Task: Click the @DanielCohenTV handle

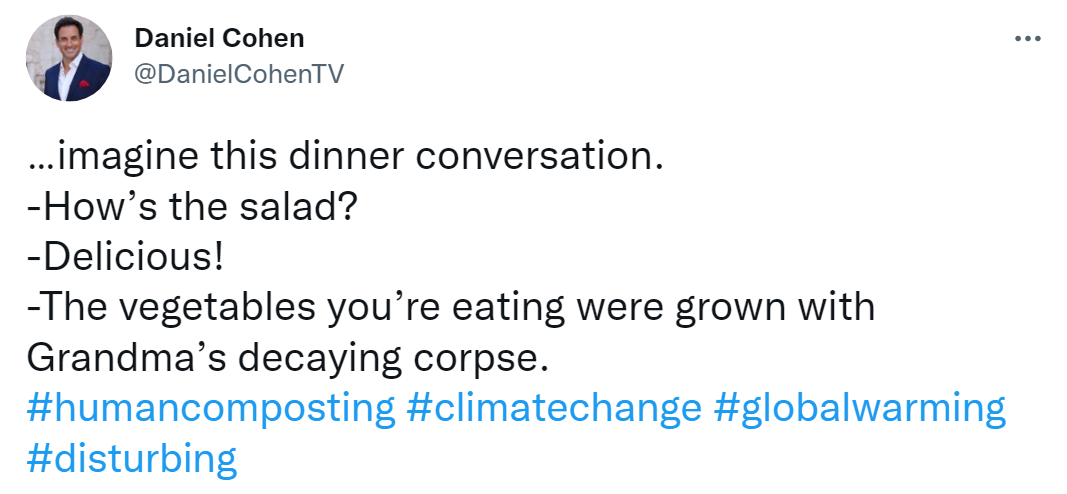Action: click(x=238, y=75)
